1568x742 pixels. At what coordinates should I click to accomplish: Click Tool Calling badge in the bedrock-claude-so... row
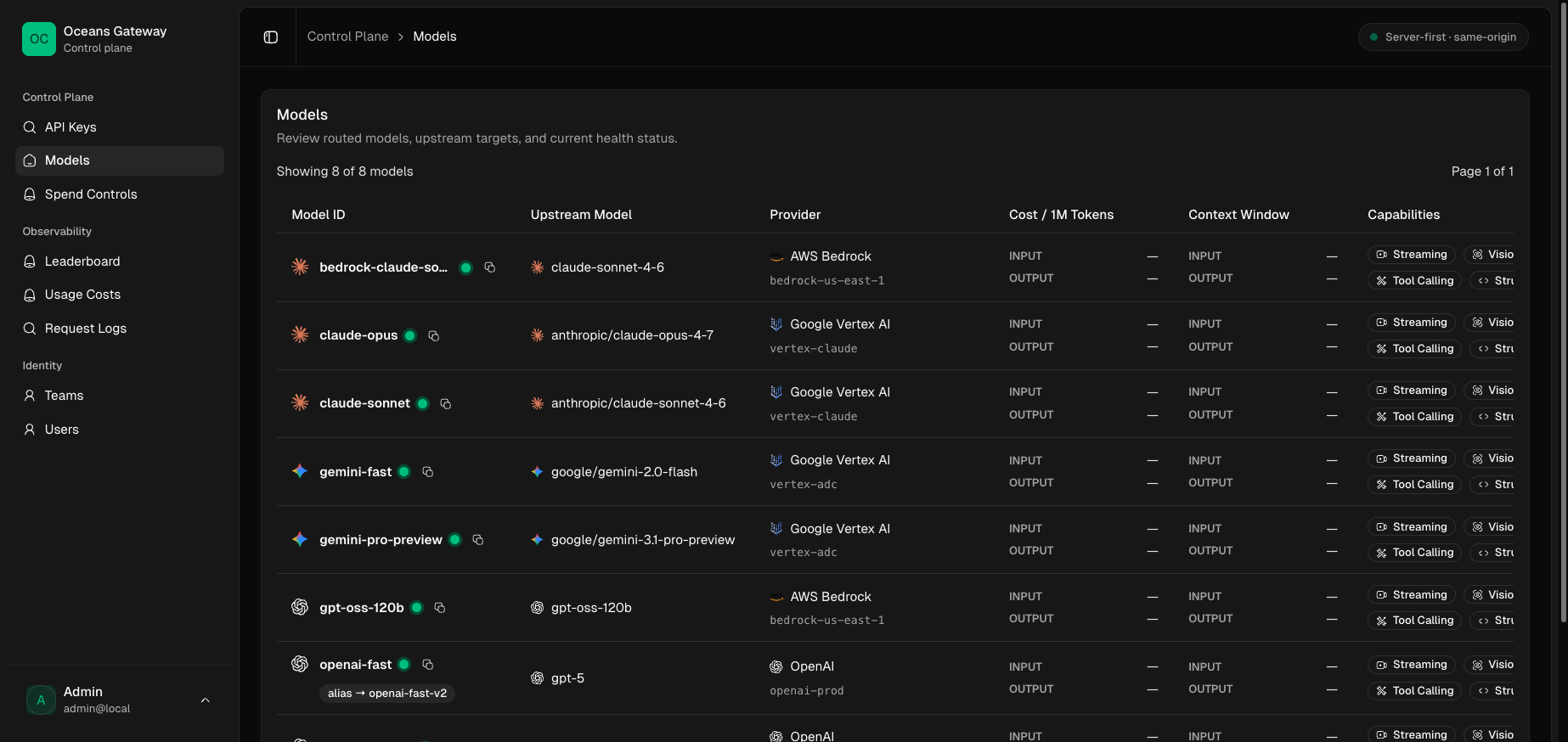1414,281
